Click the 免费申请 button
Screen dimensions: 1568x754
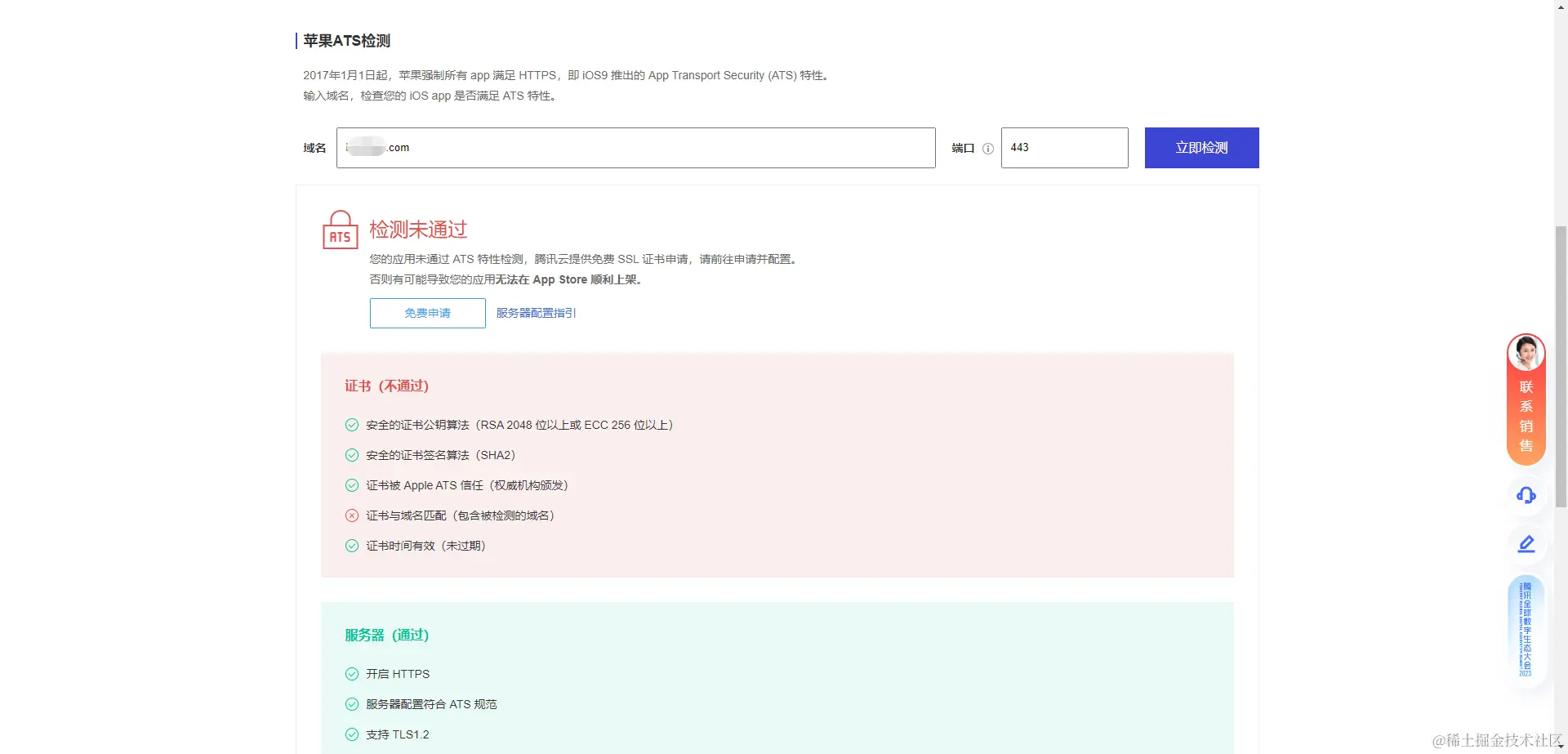click(427, 313)
